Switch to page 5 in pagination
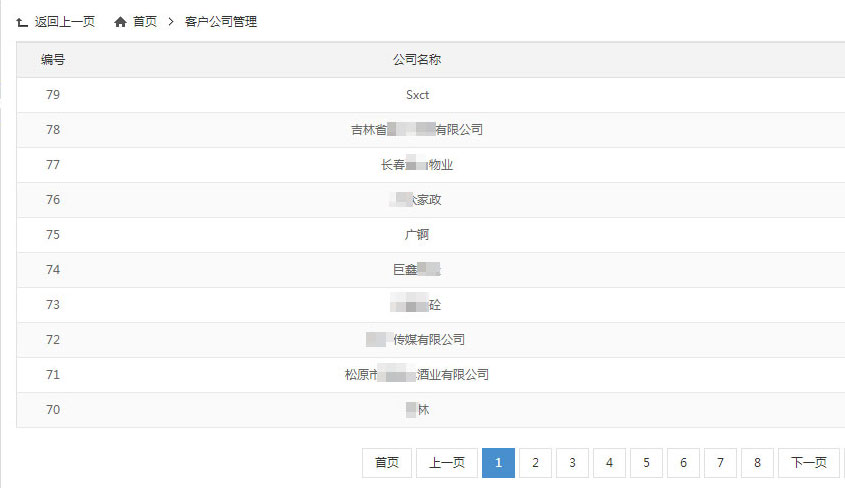Image resolution: width=845 pixels, height=488 pixels. [646, 462]
